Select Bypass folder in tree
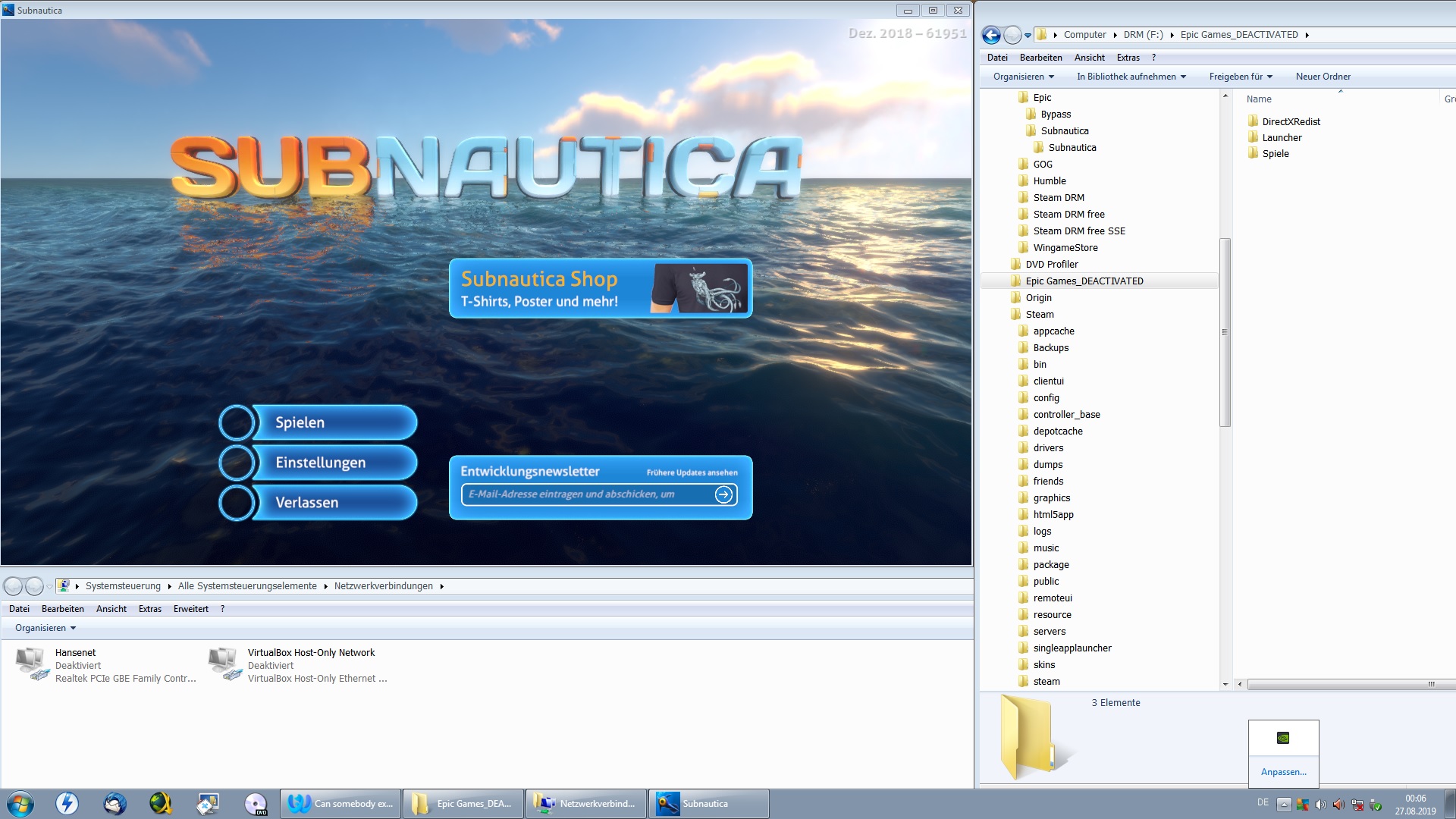This screenshot has width=1456, height=819. (x=1048, y=115)
